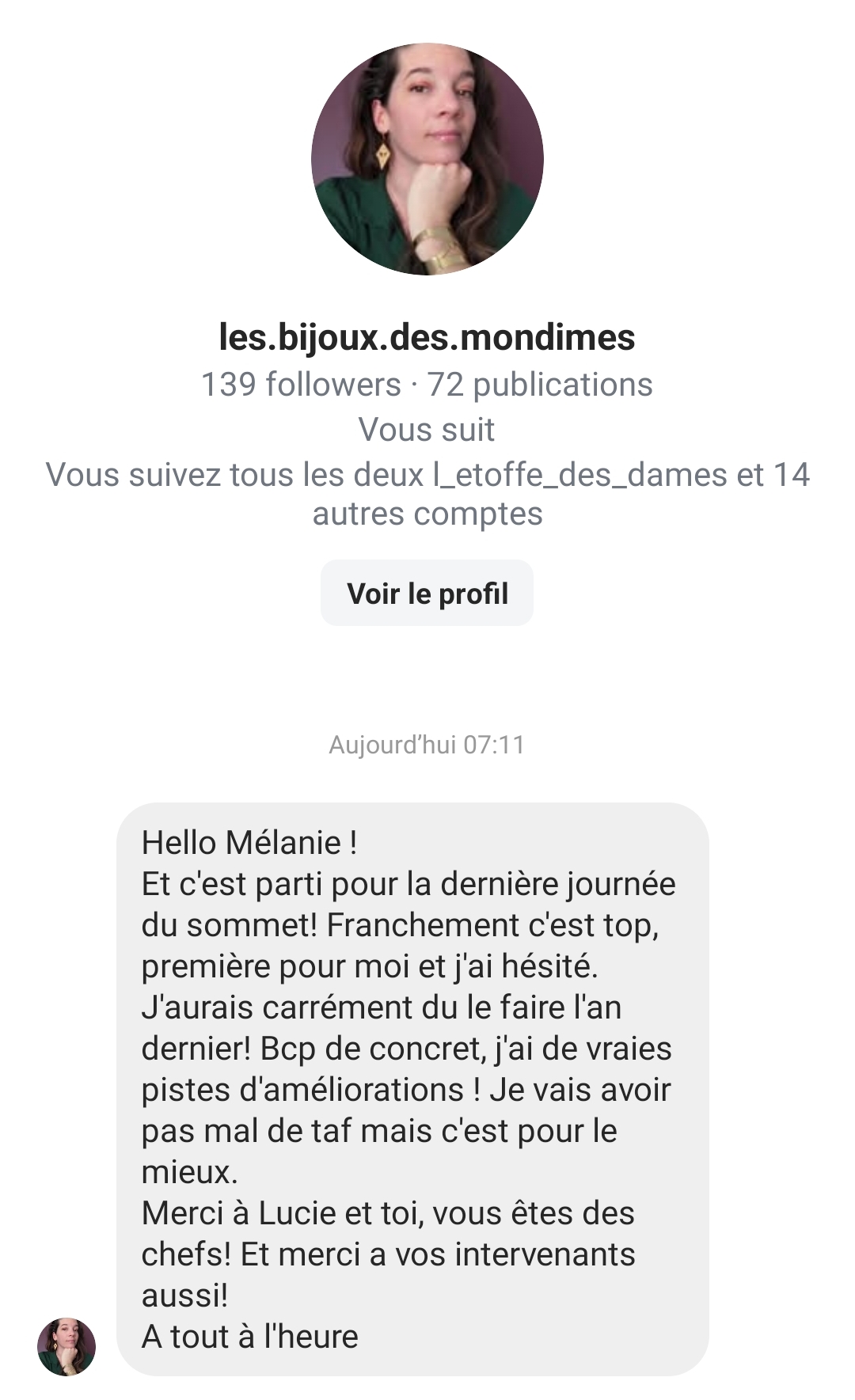The image size is (855, 1400).
Task: Tap the Aujourd'hui 07:11 timestamp
Action: click(x=427, y=745)
